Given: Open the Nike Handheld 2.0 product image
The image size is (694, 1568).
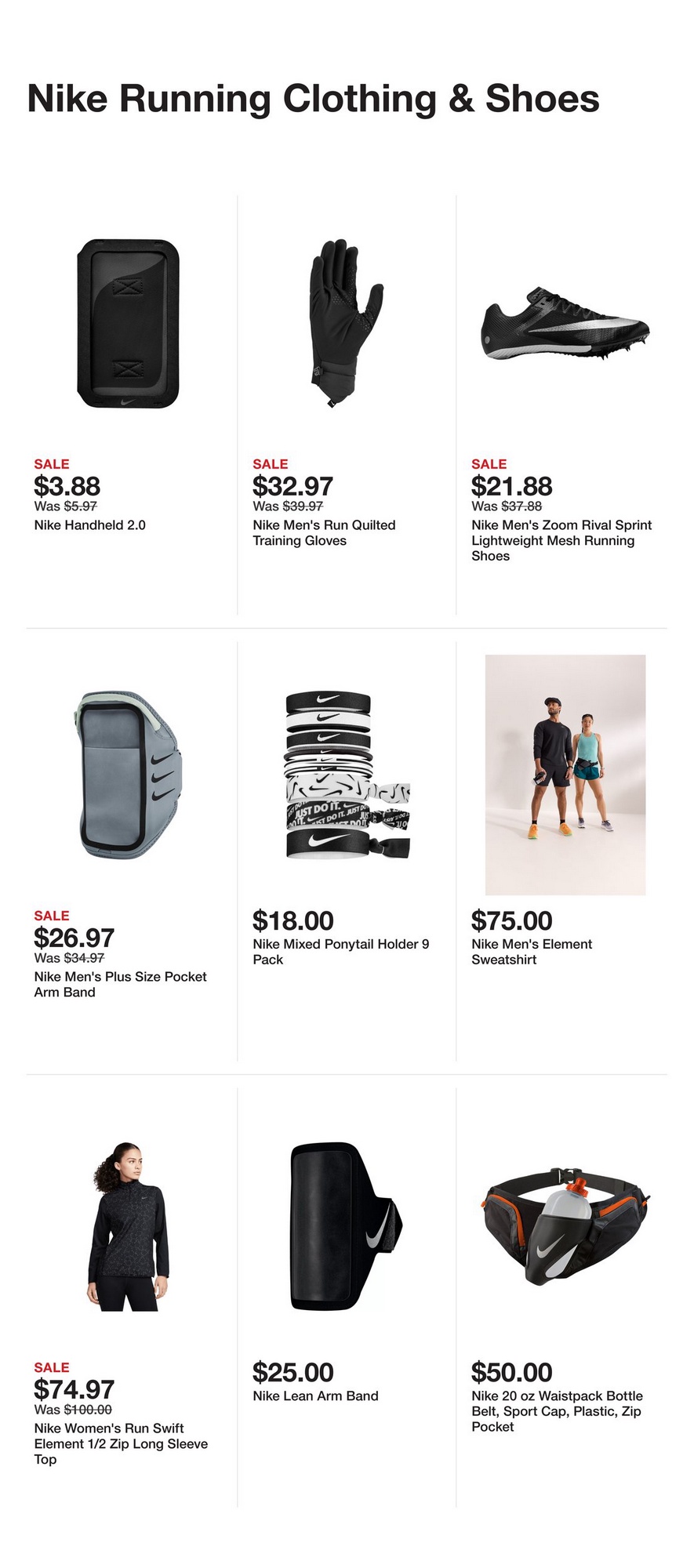Looking at the screenshot, I should (128, 324).
